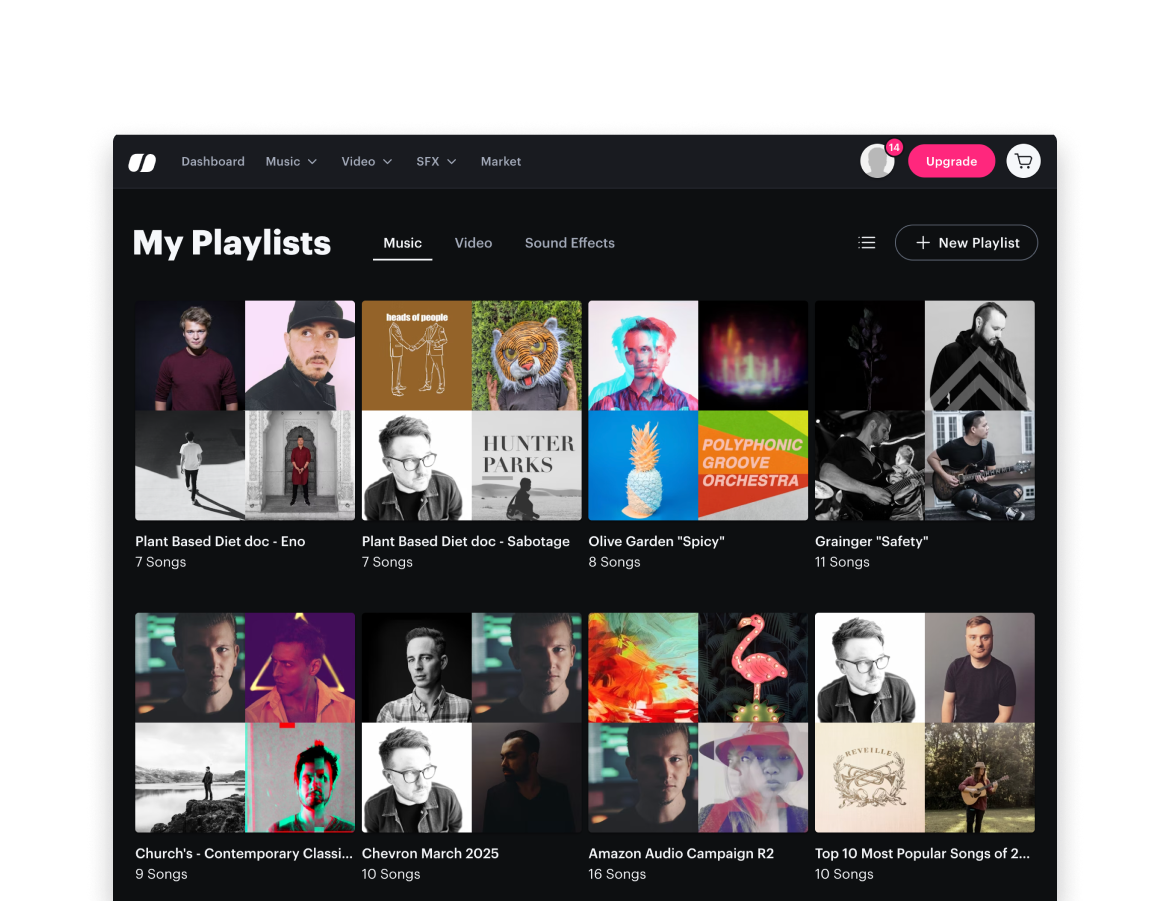Switch to list view layout

click(x=866, y=243)
